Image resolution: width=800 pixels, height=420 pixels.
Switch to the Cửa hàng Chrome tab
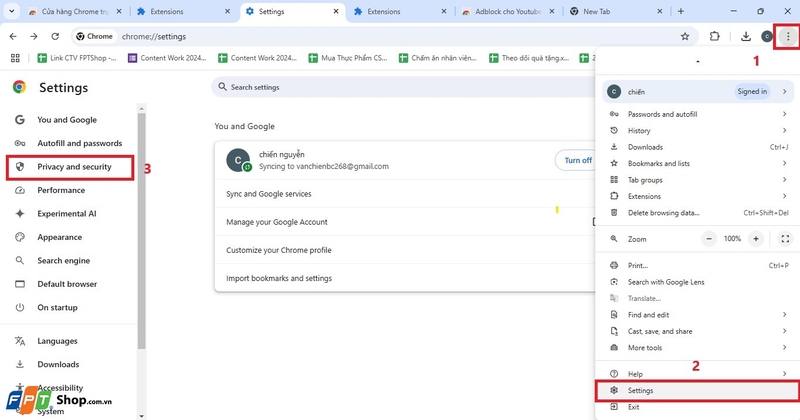pyautogui.click(x=75, y=11)
